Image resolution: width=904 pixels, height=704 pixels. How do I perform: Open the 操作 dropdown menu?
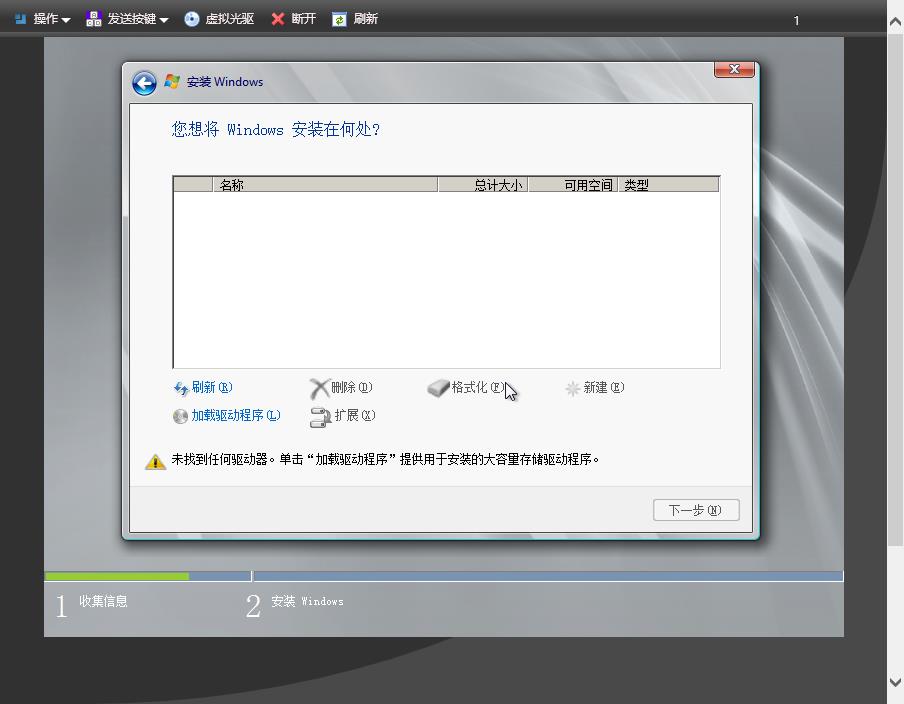pos(42,19)
